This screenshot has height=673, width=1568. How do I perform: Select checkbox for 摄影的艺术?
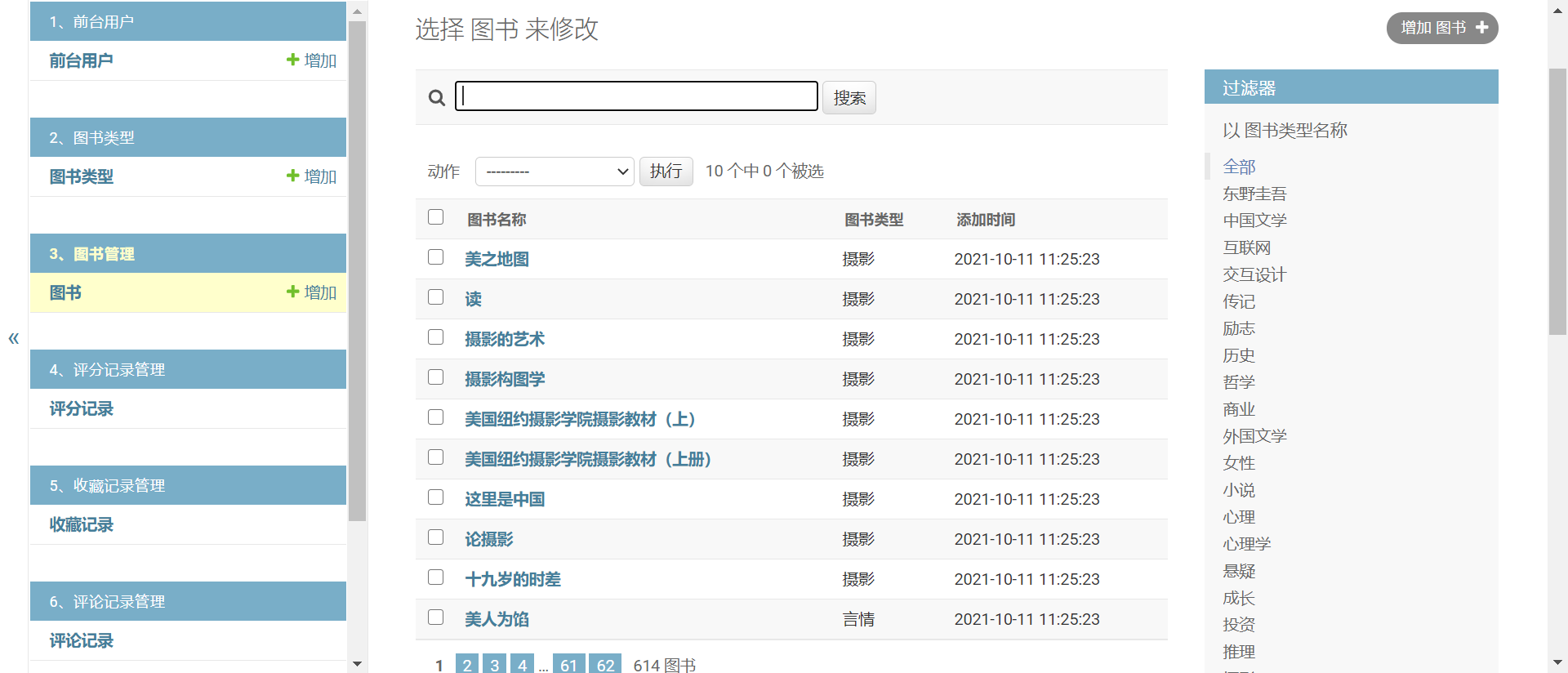click(436, 337)
